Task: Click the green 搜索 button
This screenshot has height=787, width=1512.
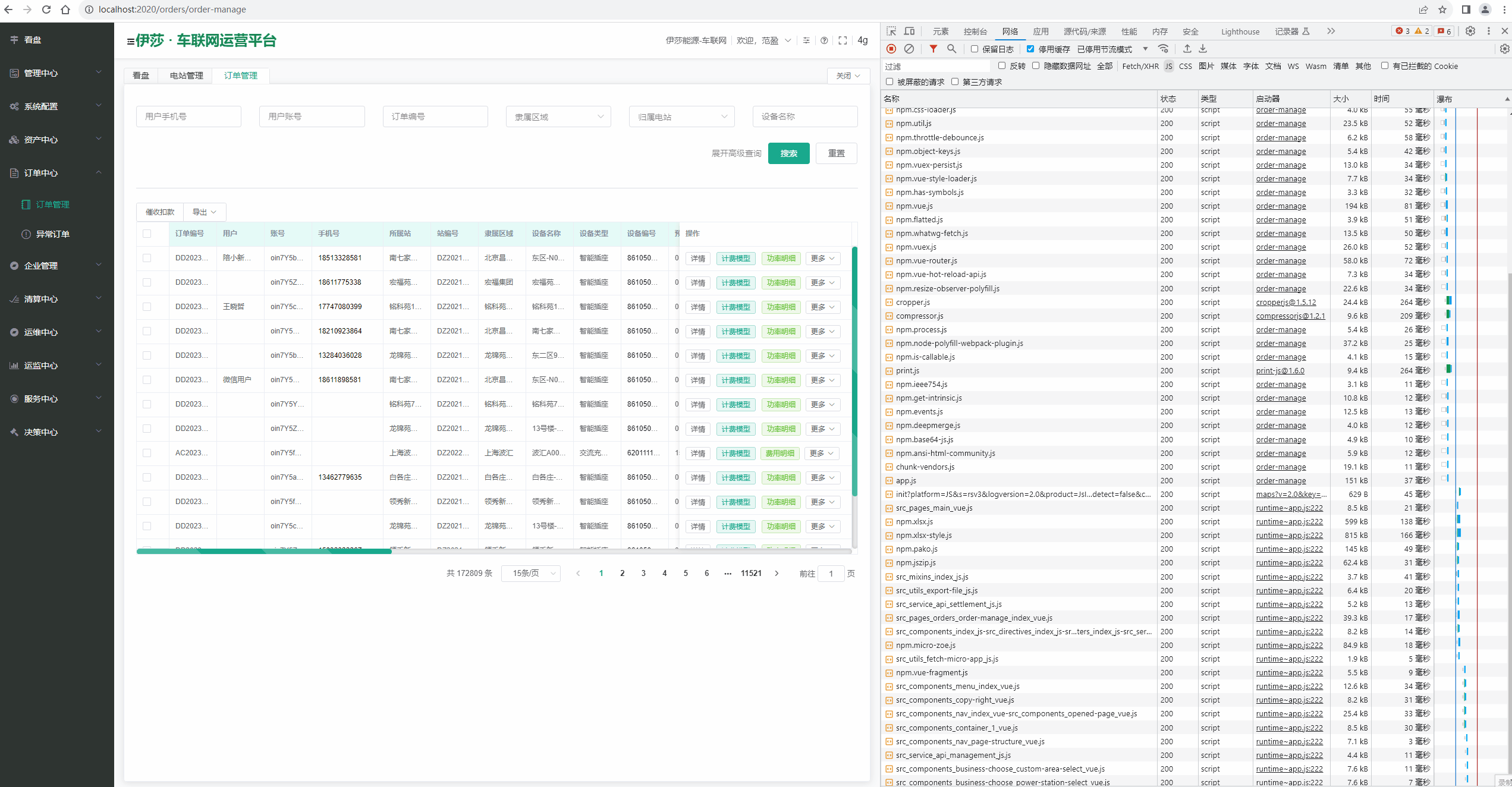Action: tap(788, 153)
